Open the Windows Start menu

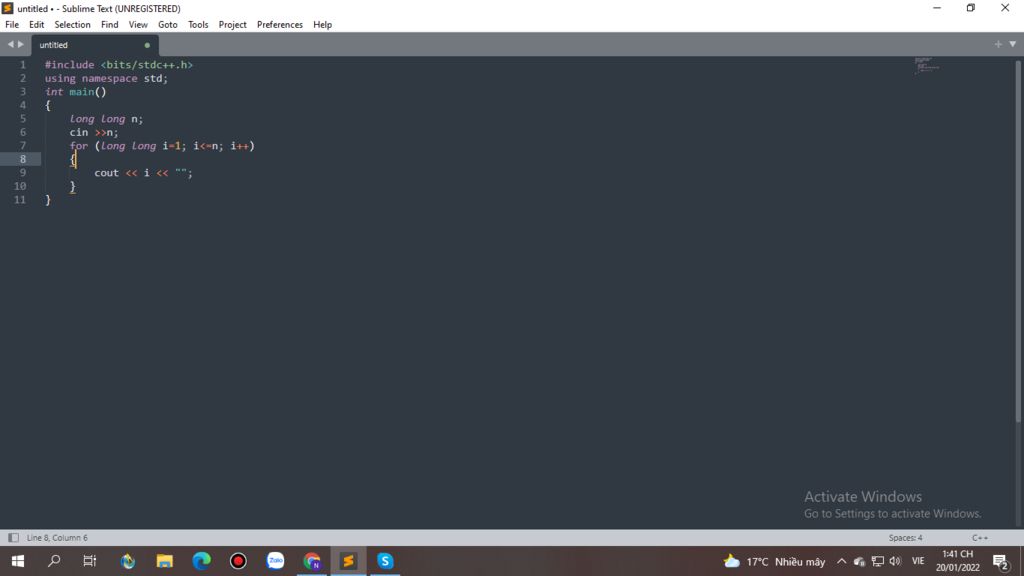(x=18, y=561)
